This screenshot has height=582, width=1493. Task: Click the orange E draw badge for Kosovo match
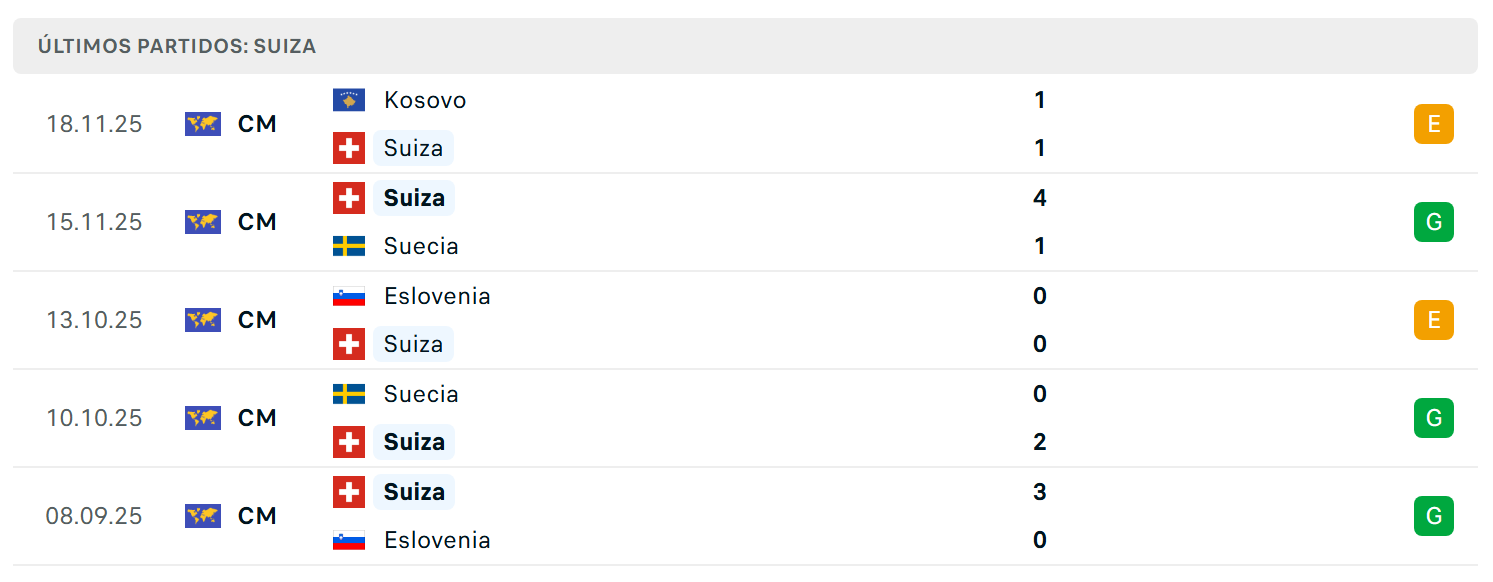(1433, 124)
